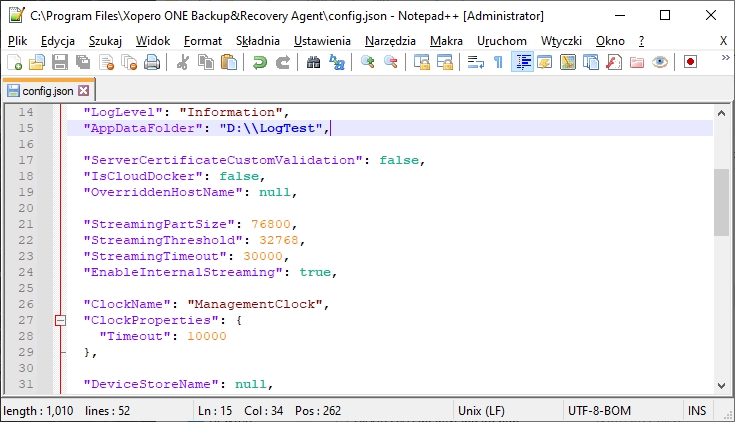Click the Save file floppy icon

click(60, 62)
